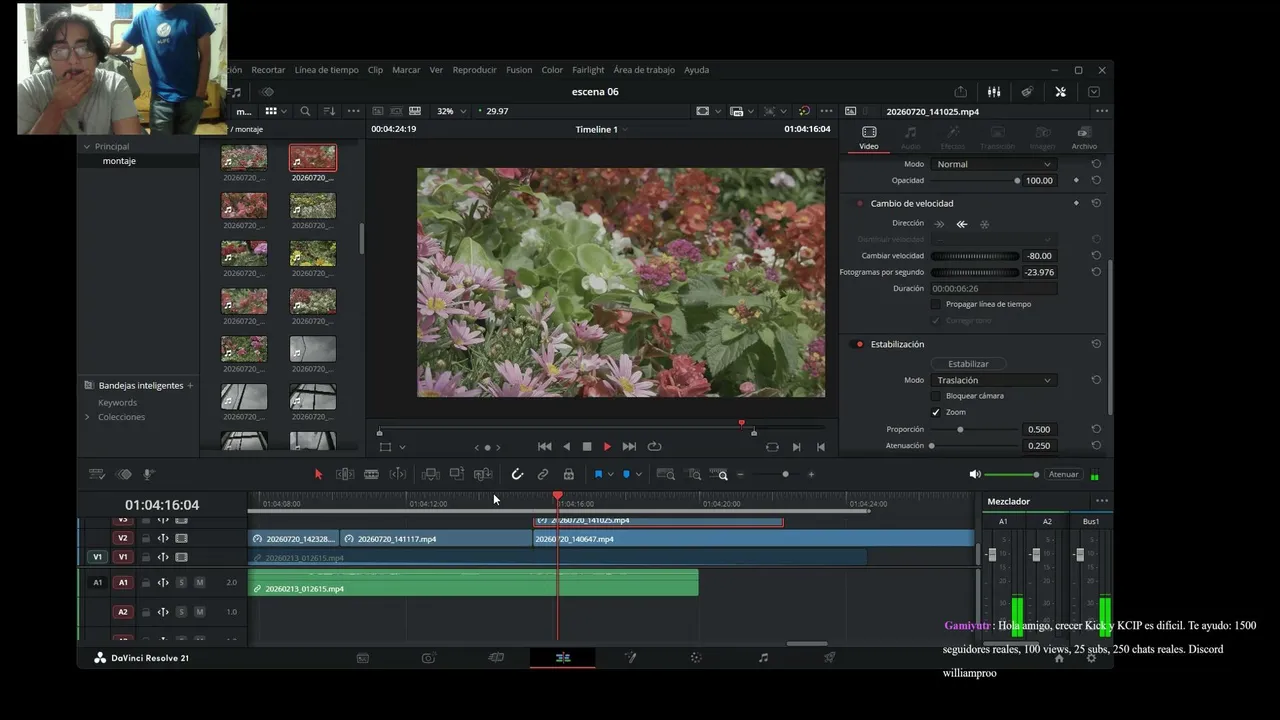This screenshot has width=1280, height=720.
Task: Select reverse speed direction arrow
Action: tap(961, 224)
